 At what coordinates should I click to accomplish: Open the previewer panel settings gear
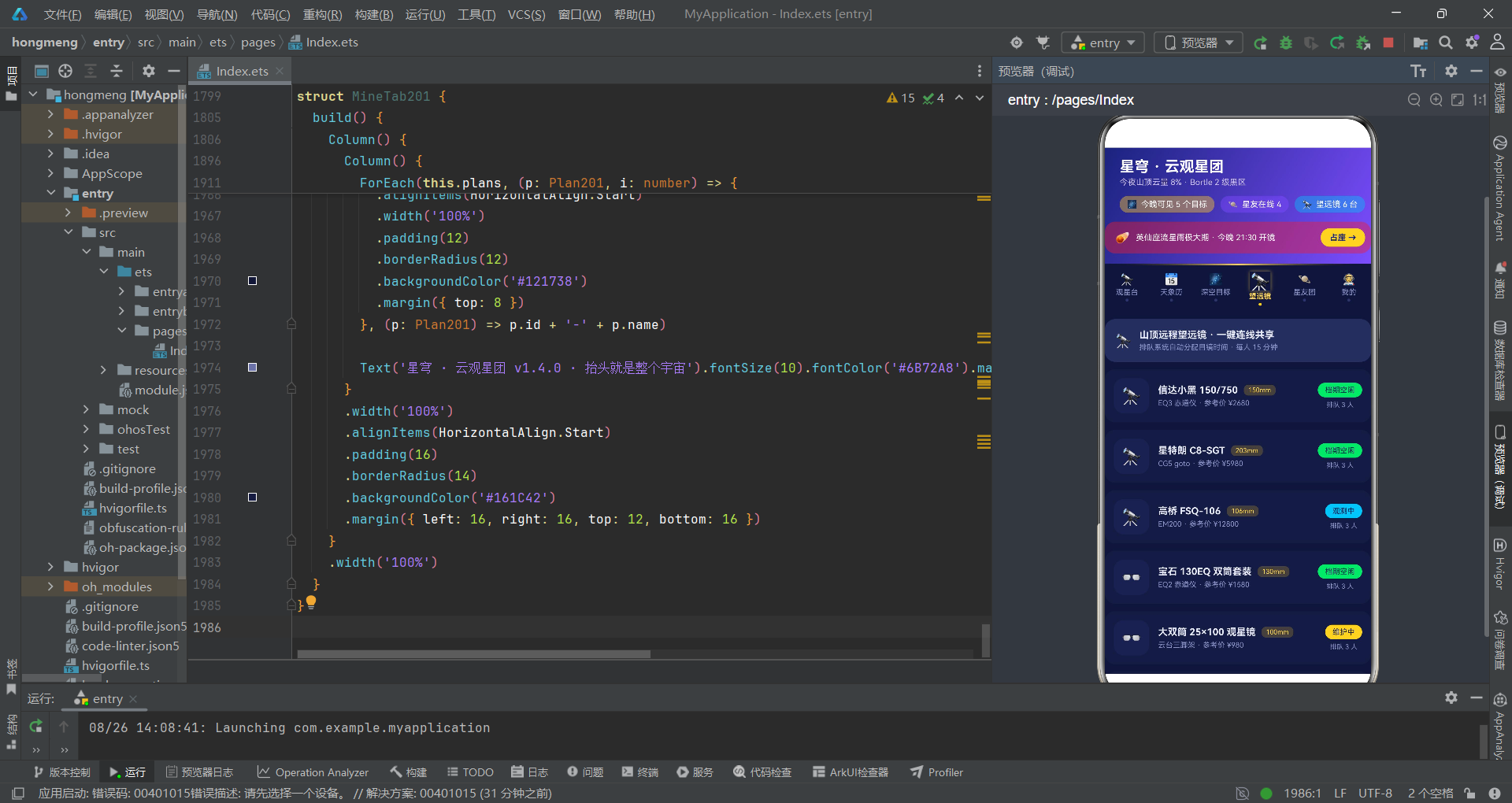pyautogui.click(x=1451, y=72)
